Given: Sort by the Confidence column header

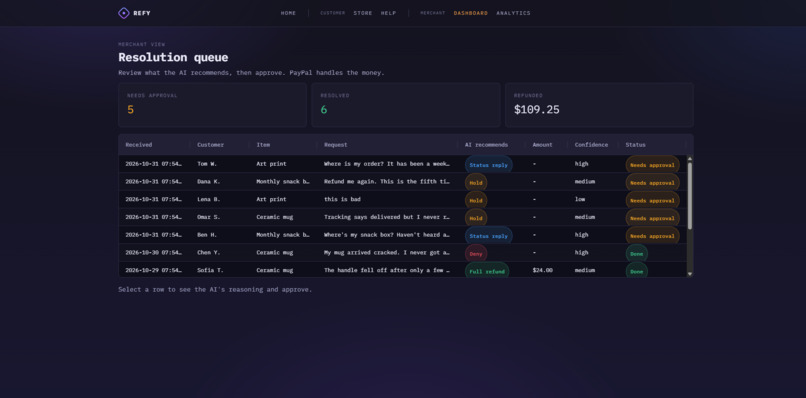Looking at the screenshot, I should pos(591,145).
